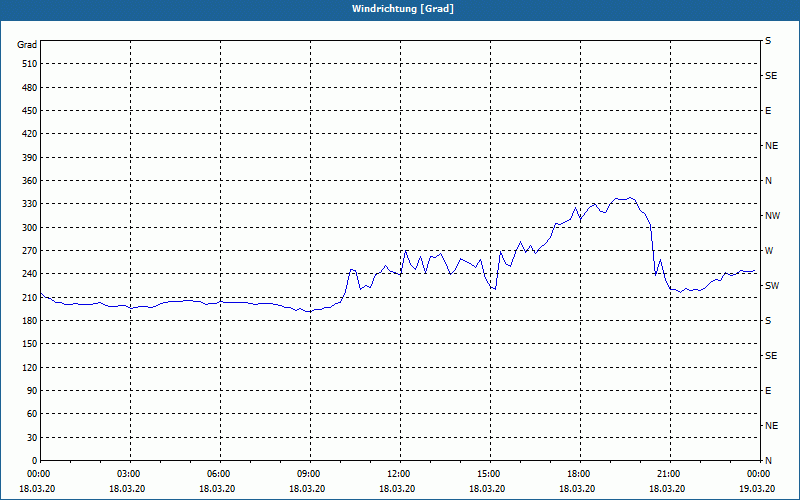Select the 06:00 time label on the x-axis
Screen dimensions: 800x500
coord(219,474)
